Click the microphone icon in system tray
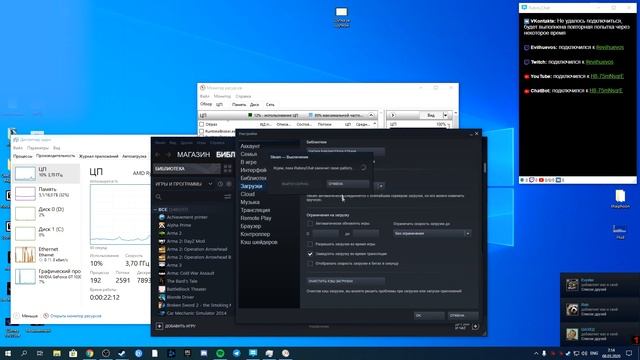The width and height of the screenshot is (640, 360). 544,353
